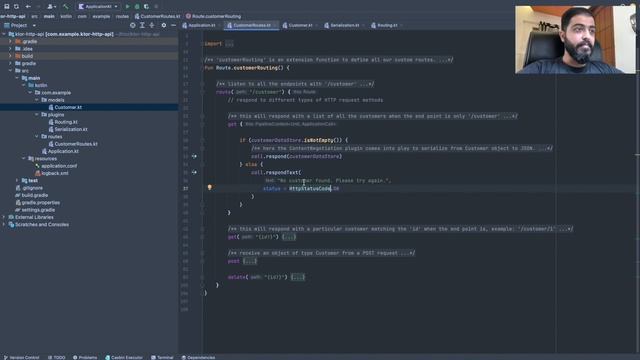Expand the .idea folder in project tree
The height and width of the screenshot is (360, 640).
coord(11,49)
